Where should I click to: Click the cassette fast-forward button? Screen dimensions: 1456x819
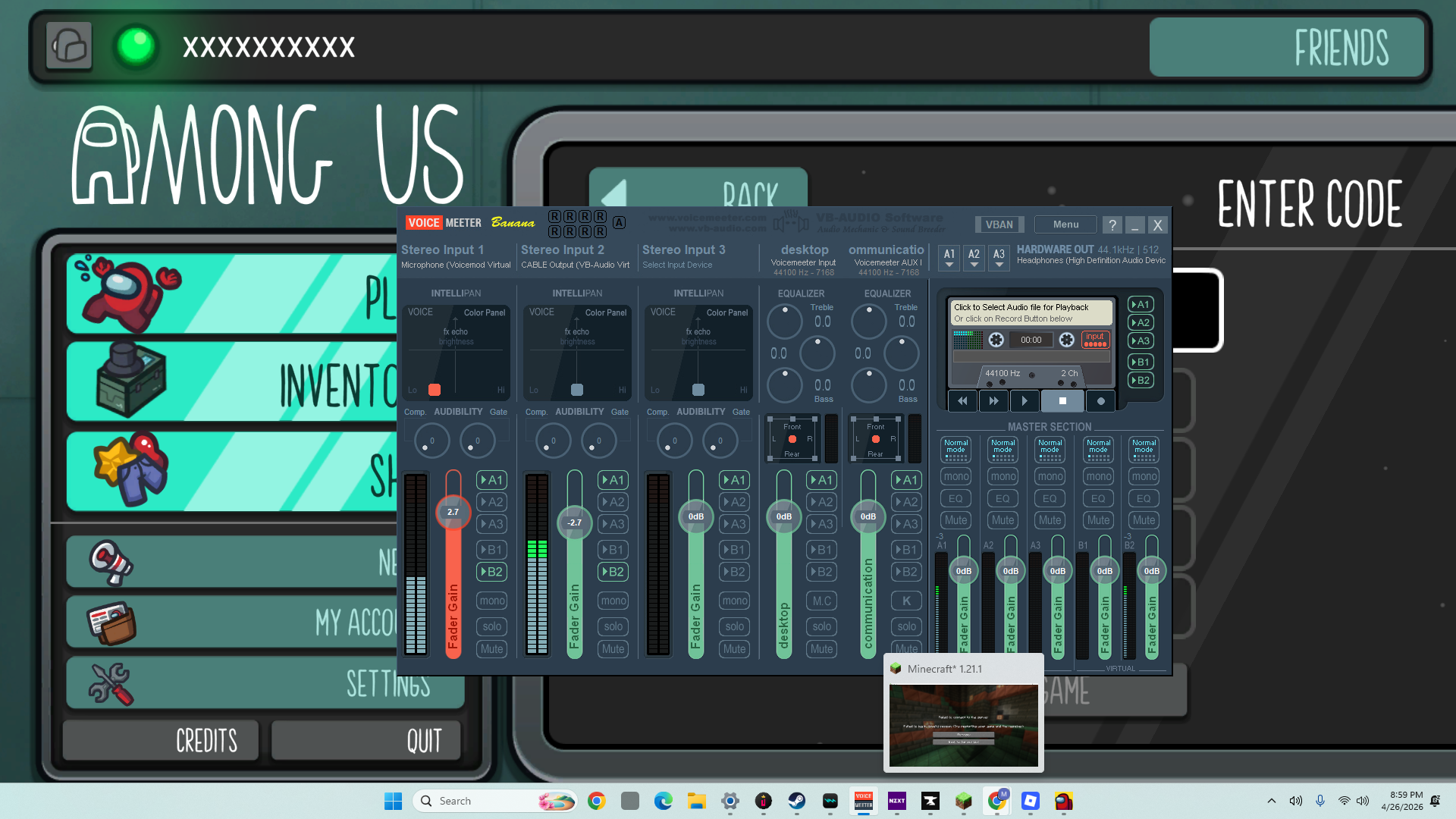click(993, 401)
